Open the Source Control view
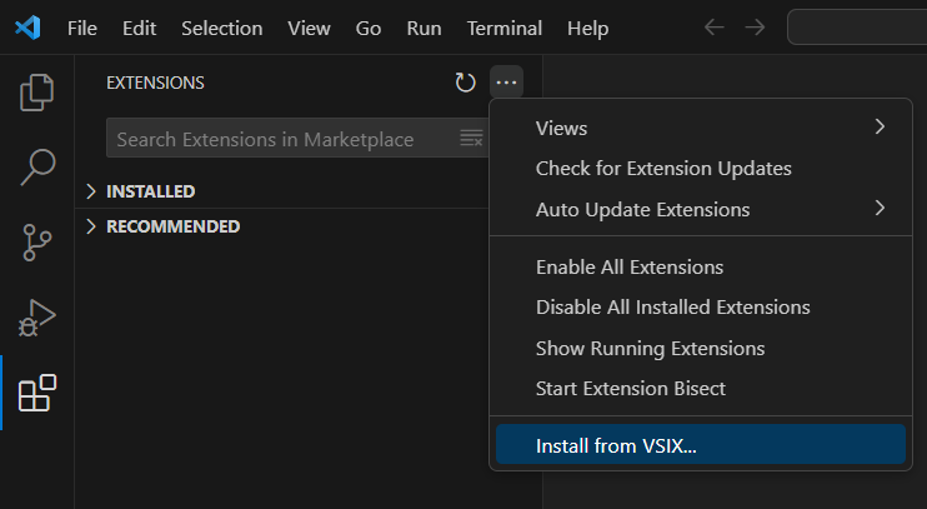927x509 pixels. pos(37,243)
